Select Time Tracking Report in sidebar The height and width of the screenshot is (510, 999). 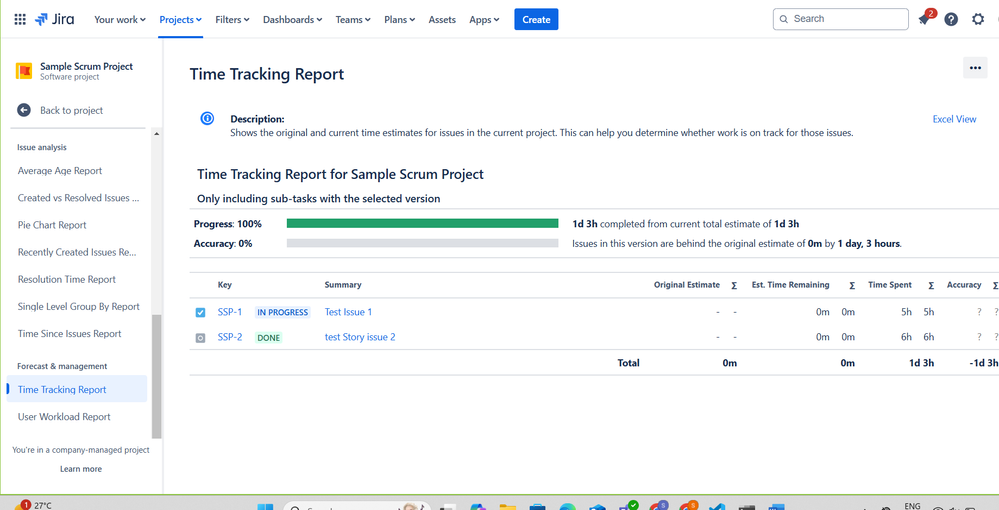76,389
